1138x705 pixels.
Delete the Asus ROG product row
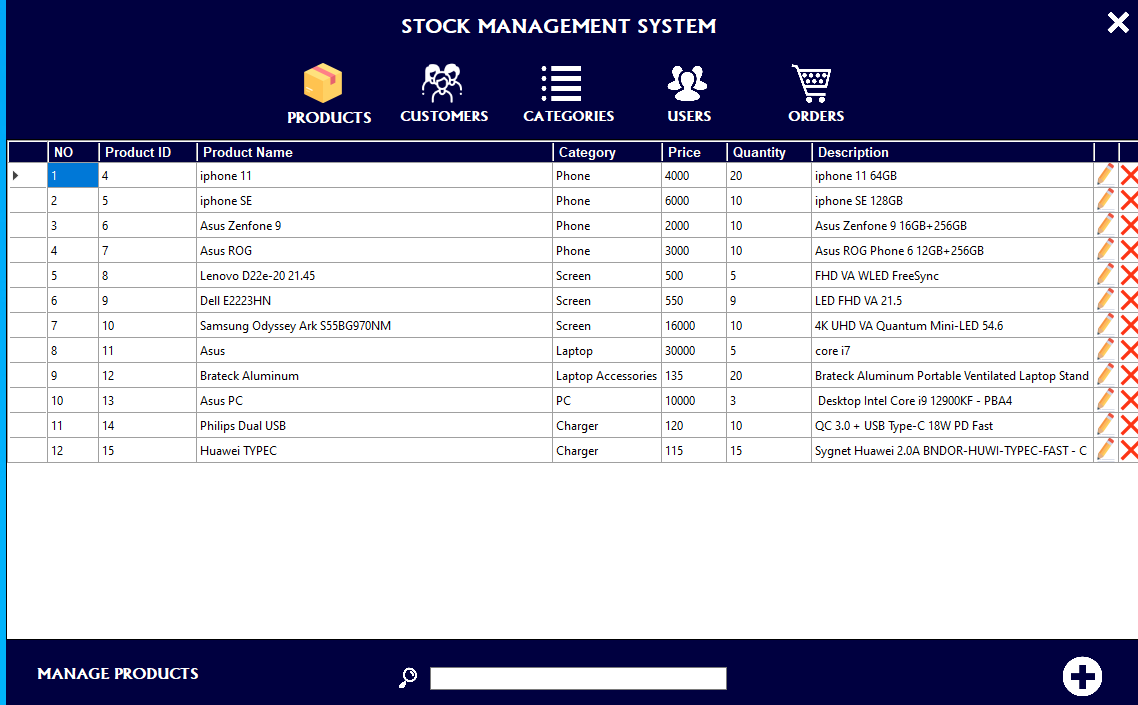[1127, 249]
